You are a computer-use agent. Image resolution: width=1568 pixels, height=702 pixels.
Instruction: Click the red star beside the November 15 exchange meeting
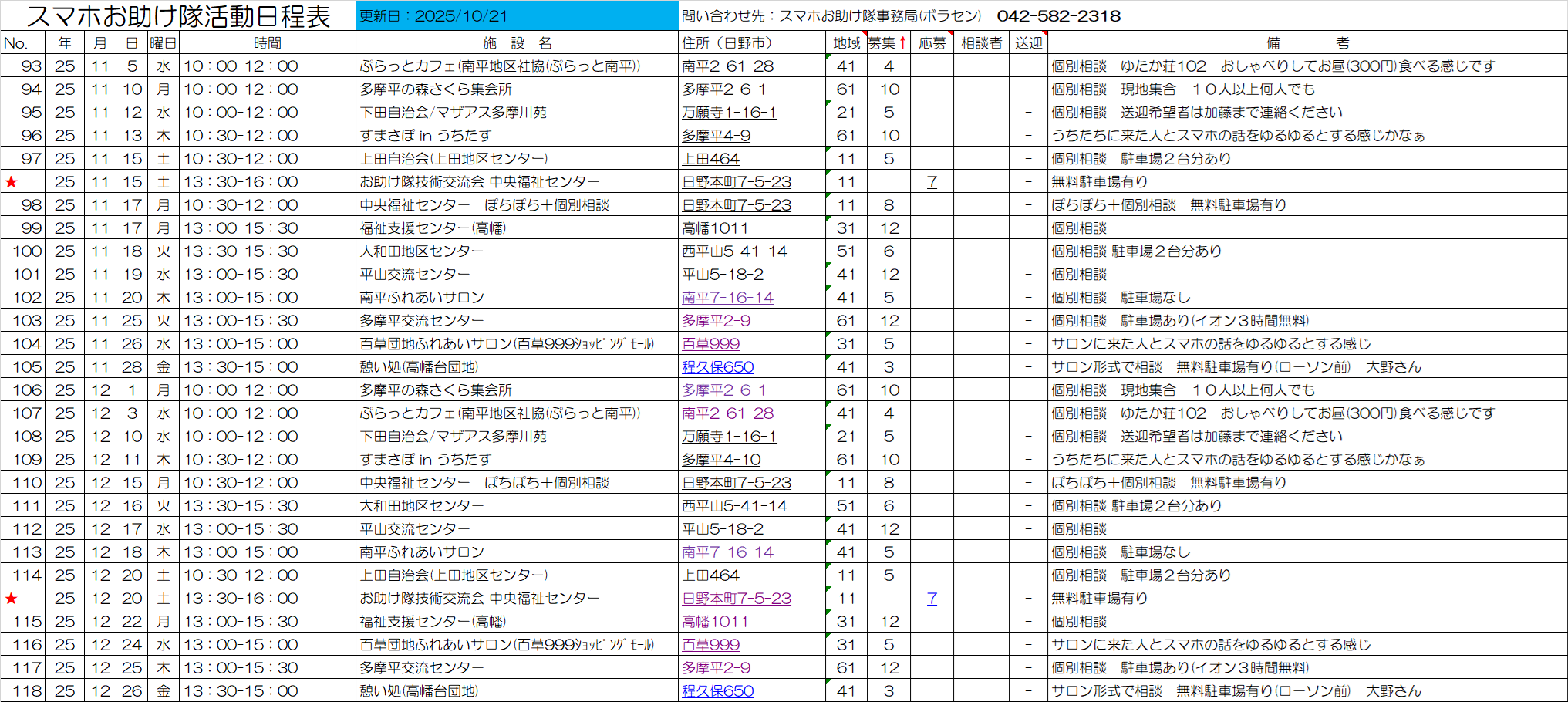[x=12, y=182]
